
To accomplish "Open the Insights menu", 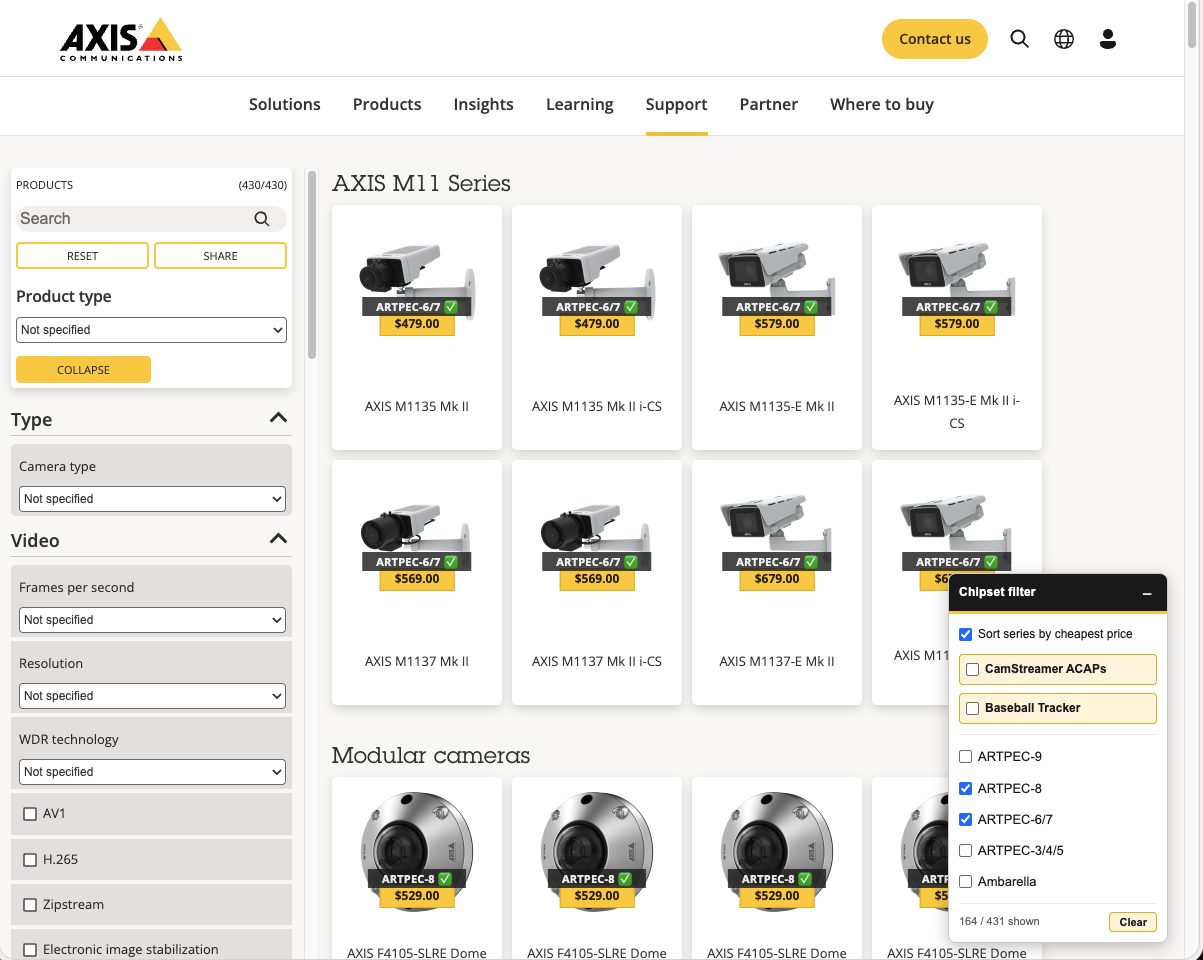I will coord(483,104).
